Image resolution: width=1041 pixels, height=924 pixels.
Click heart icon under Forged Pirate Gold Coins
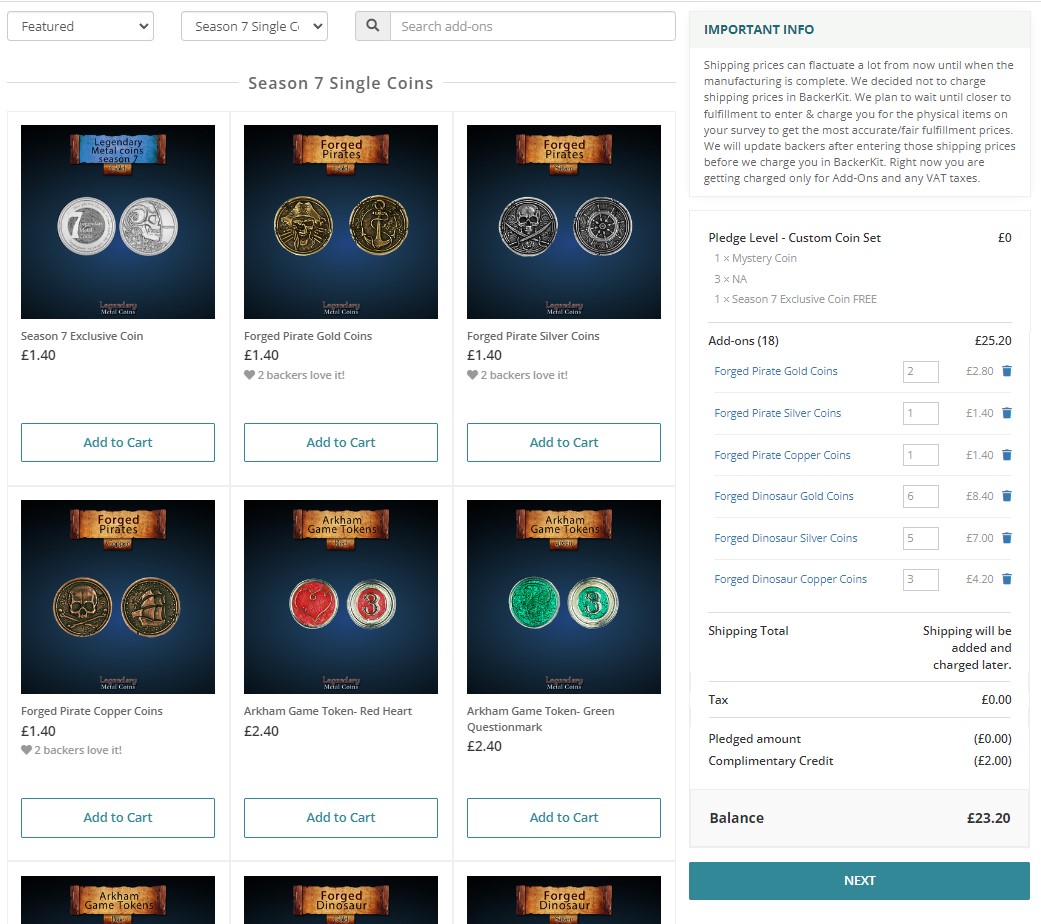pos(249,375)
